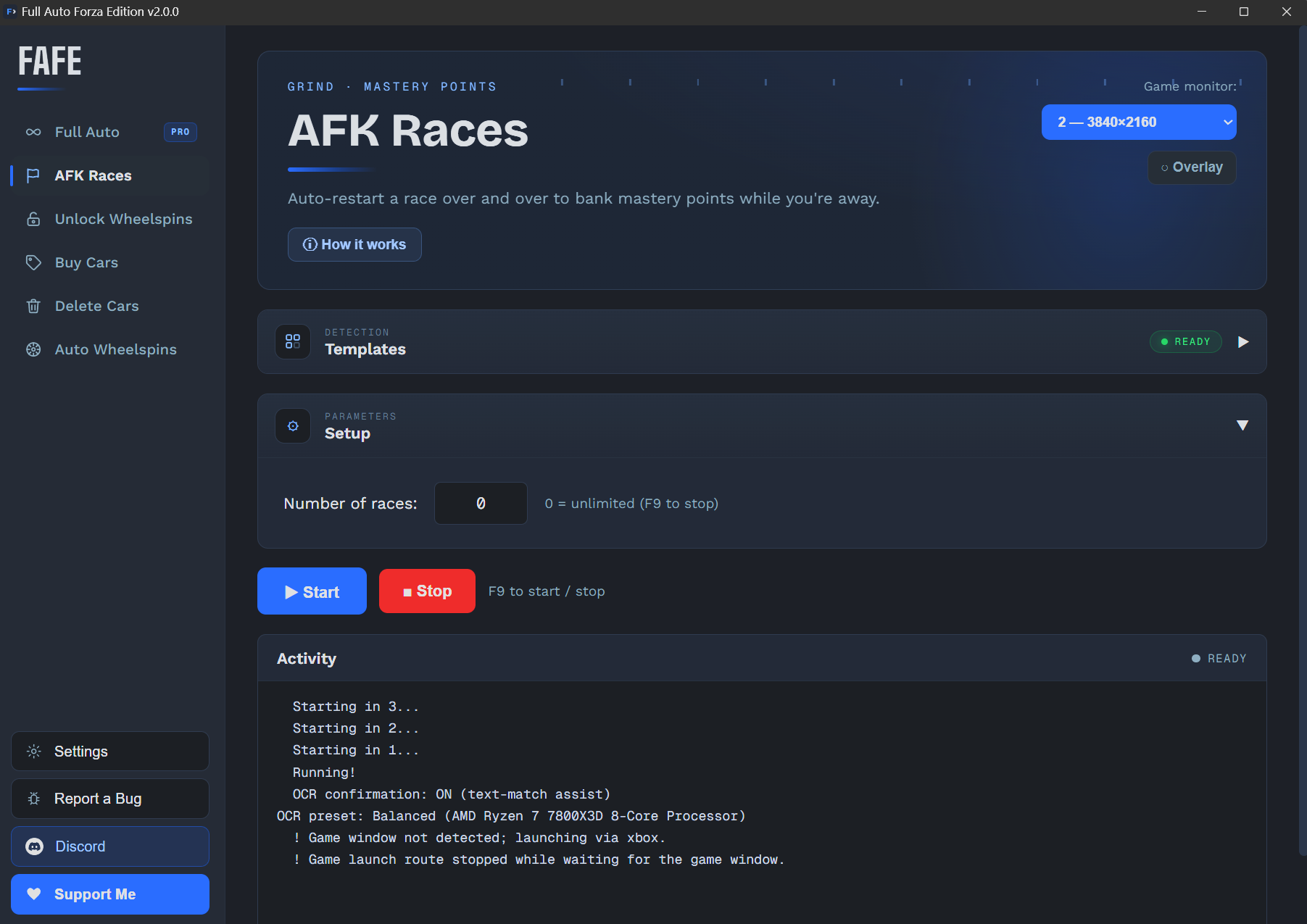This screenshot has width=1307, height=924.
Task: Click the 'Game launch route stopped' log line
Action: click(539, 860)
